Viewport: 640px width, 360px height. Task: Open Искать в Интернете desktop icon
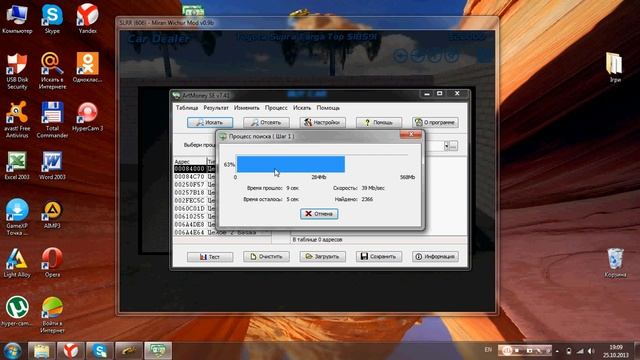[52, 71]
